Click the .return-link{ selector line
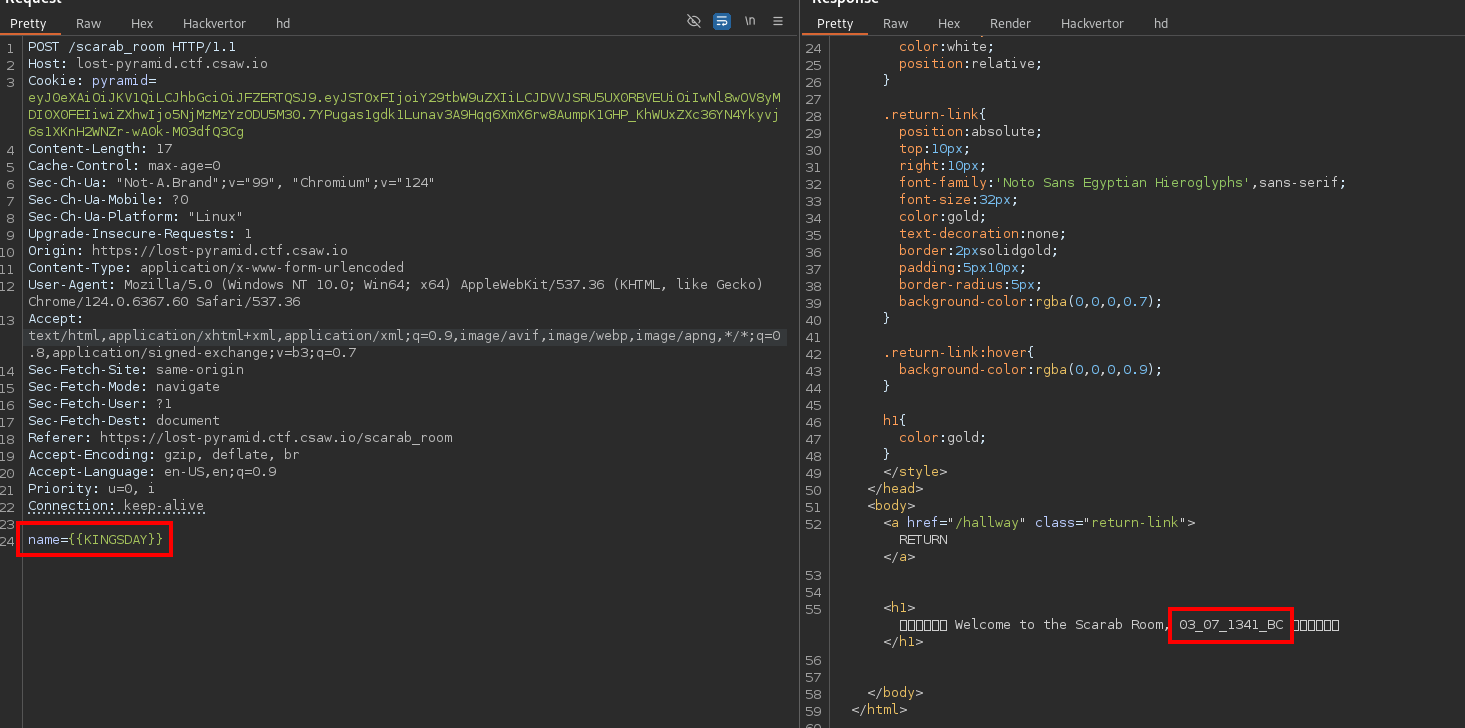 934,114
